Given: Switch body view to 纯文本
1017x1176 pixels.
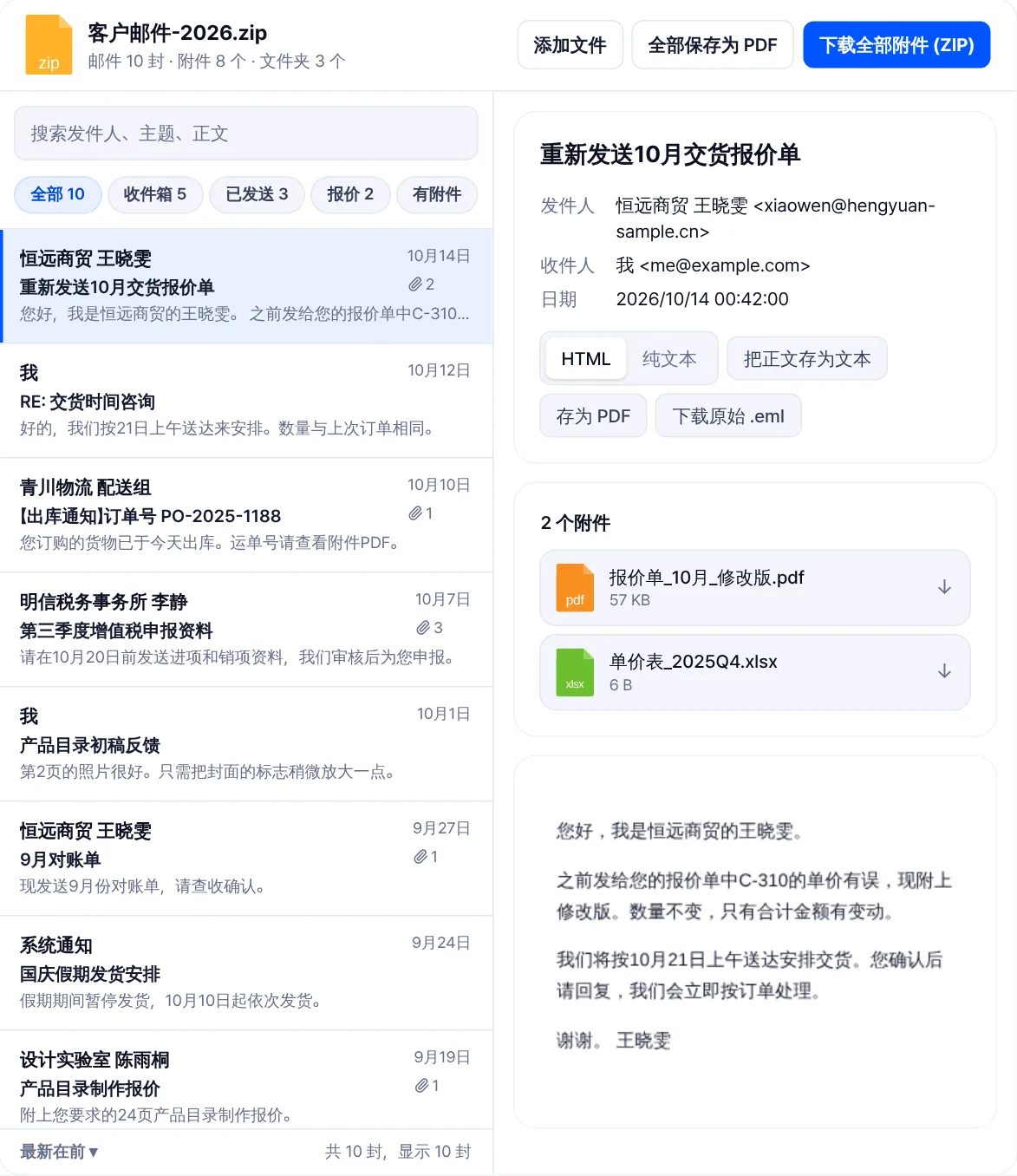Looking at the screenshot, I should [x=669, y=359].
